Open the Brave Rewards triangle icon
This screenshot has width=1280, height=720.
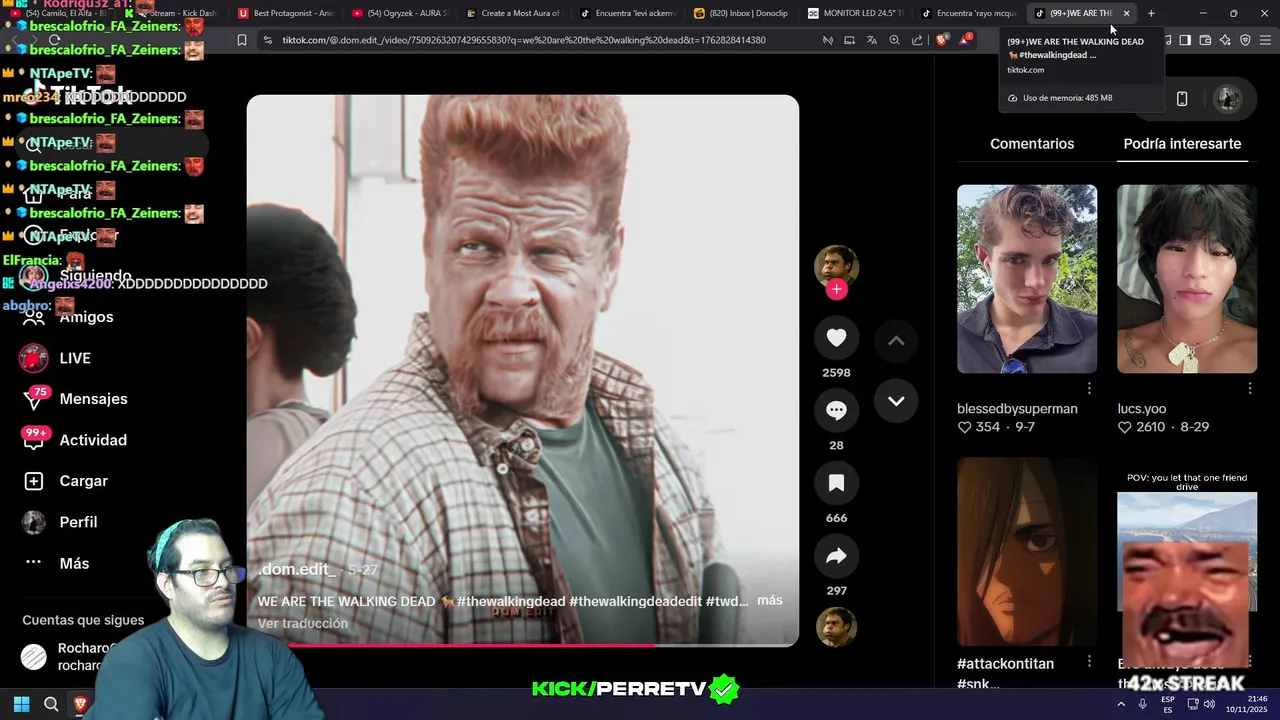tap(965, 40)
